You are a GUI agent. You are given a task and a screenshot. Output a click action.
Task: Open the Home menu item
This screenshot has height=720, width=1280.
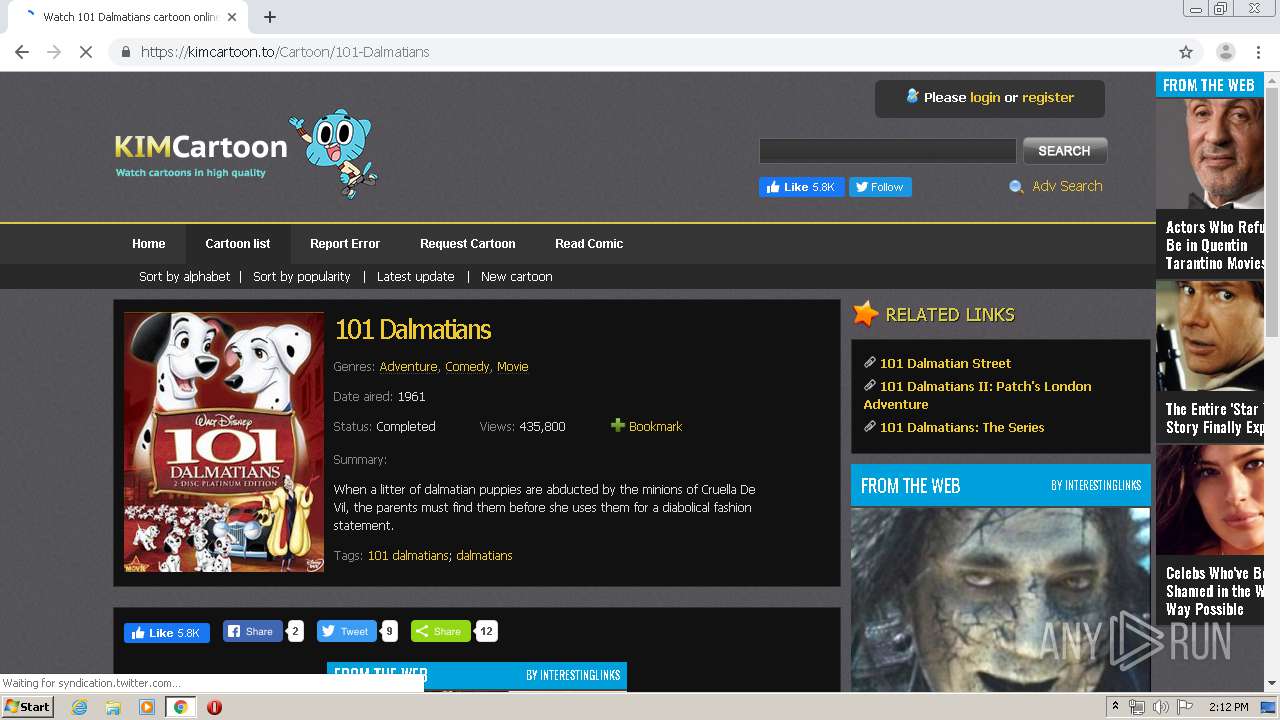[148, 244]
